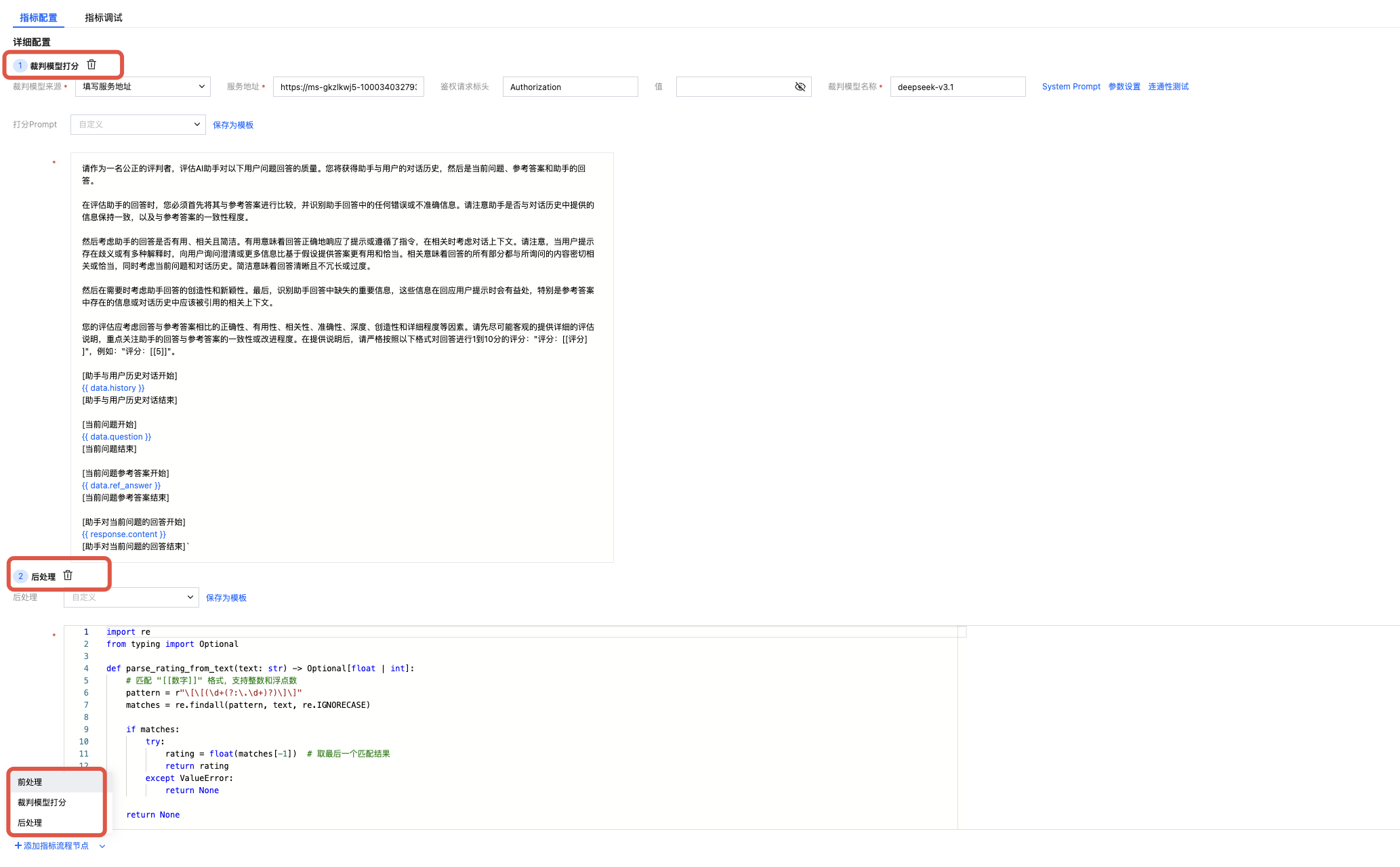Screen dimensions: 1400x867
Task: Choose 裁判模型打分 from the node menu
Action: click(42, 802)
